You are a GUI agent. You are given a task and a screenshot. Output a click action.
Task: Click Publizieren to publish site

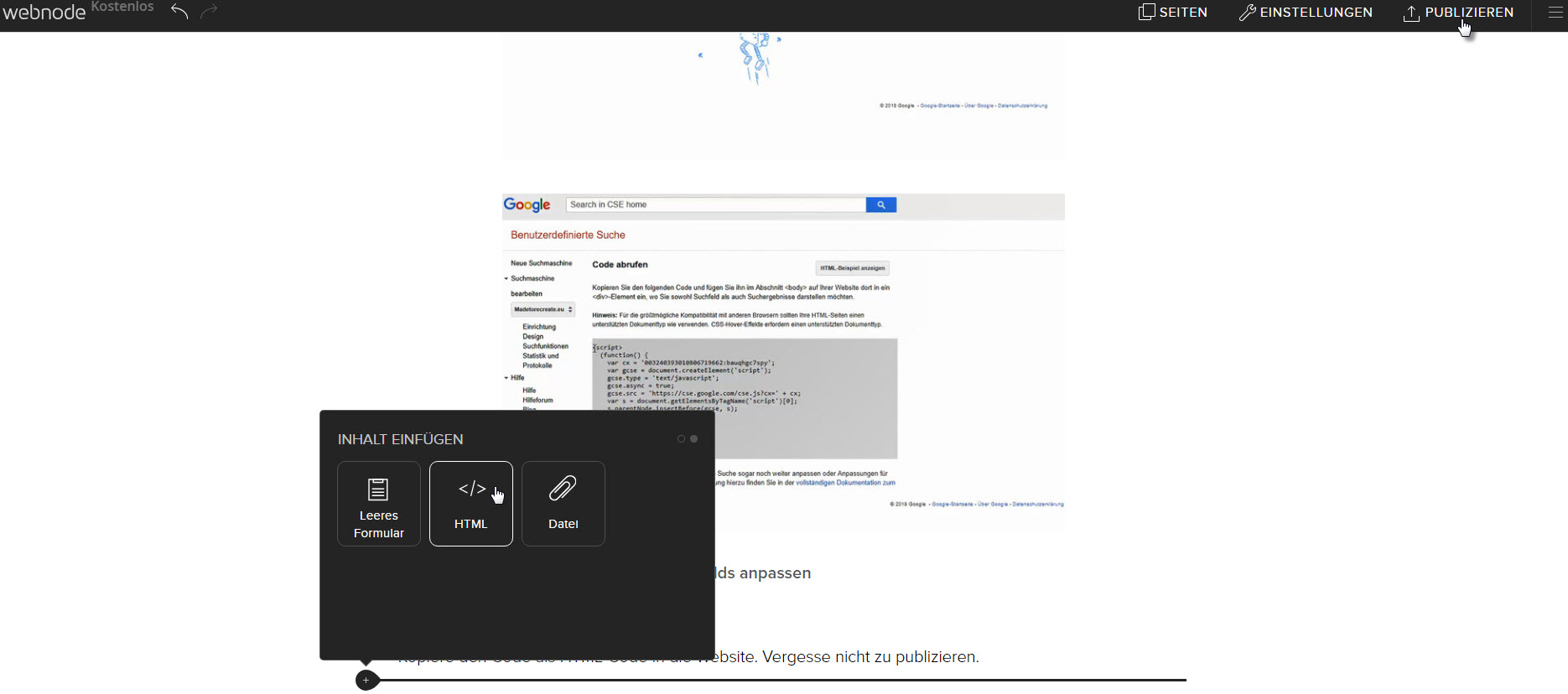(x=1458, y=12)
